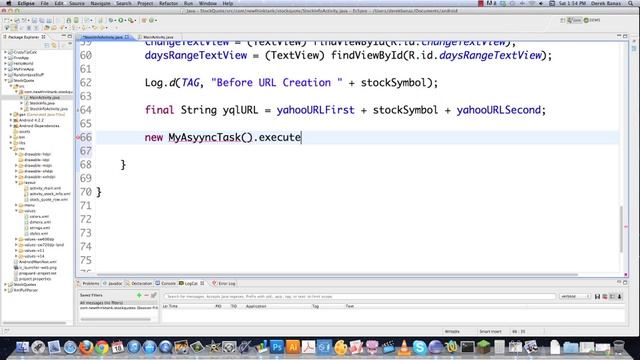Click the editor horizontal scrollbar
Viewport: 640px width, 360px height.
pyautogui.click(x=337, y=275)
